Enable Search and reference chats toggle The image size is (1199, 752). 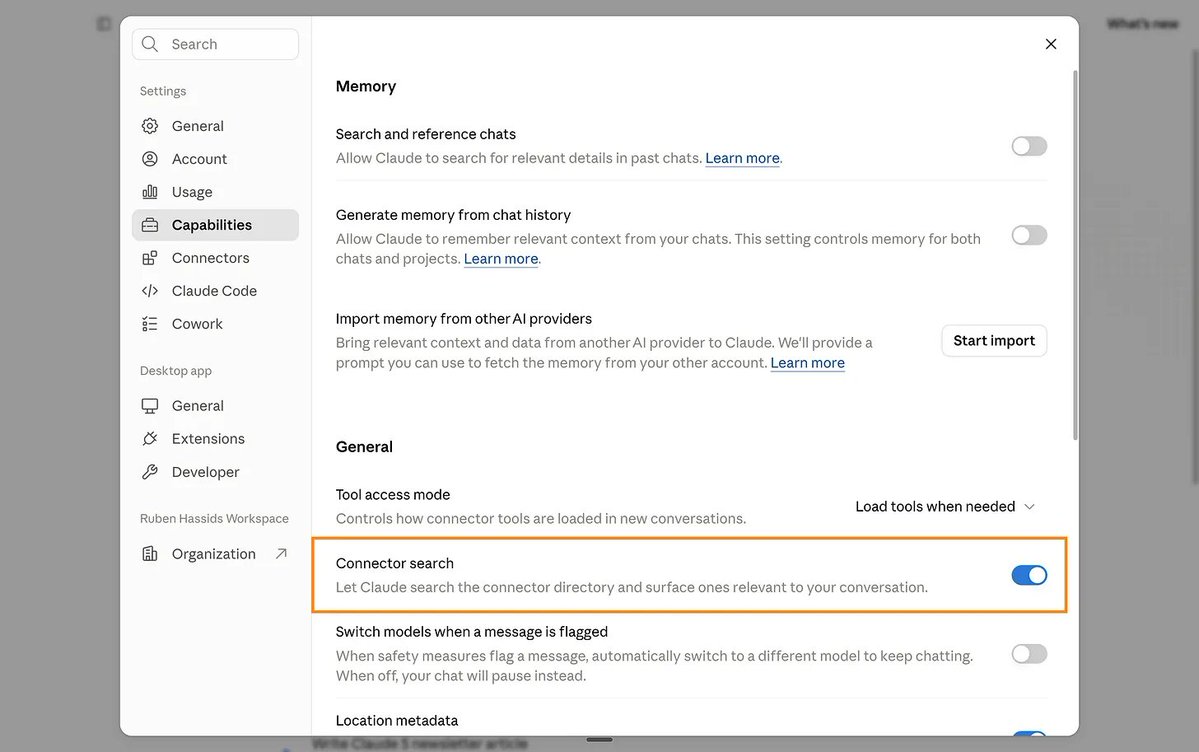click(x=1028, y=146)
